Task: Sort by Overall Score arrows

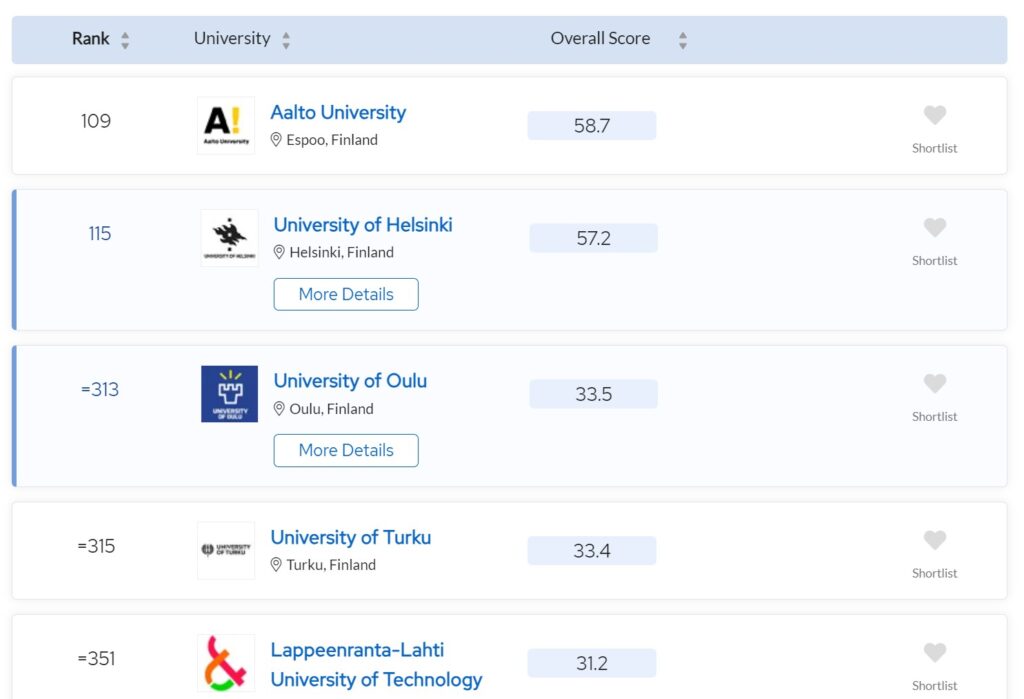Action: pyautogui.click(x=683, y=40)
